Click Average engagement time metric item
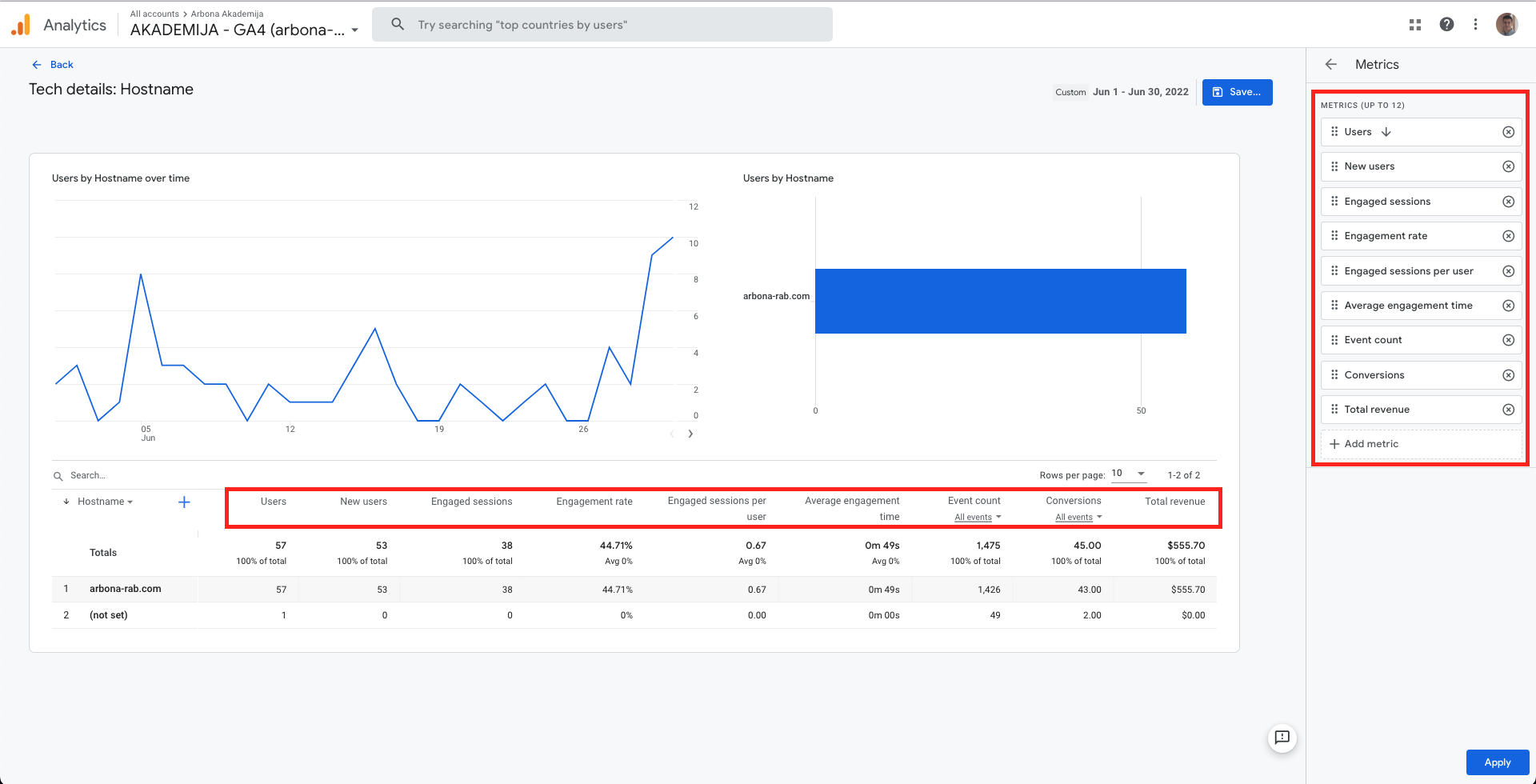This screenshot has width=1536, height=784. pos(1421,306)
